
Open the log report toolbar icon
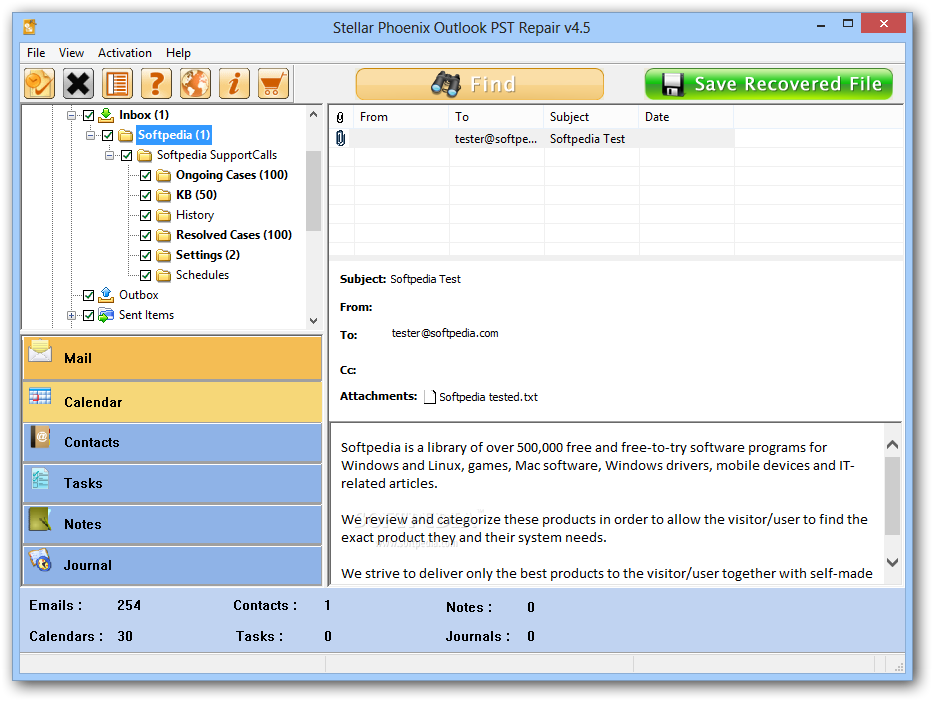click(117, 83)
